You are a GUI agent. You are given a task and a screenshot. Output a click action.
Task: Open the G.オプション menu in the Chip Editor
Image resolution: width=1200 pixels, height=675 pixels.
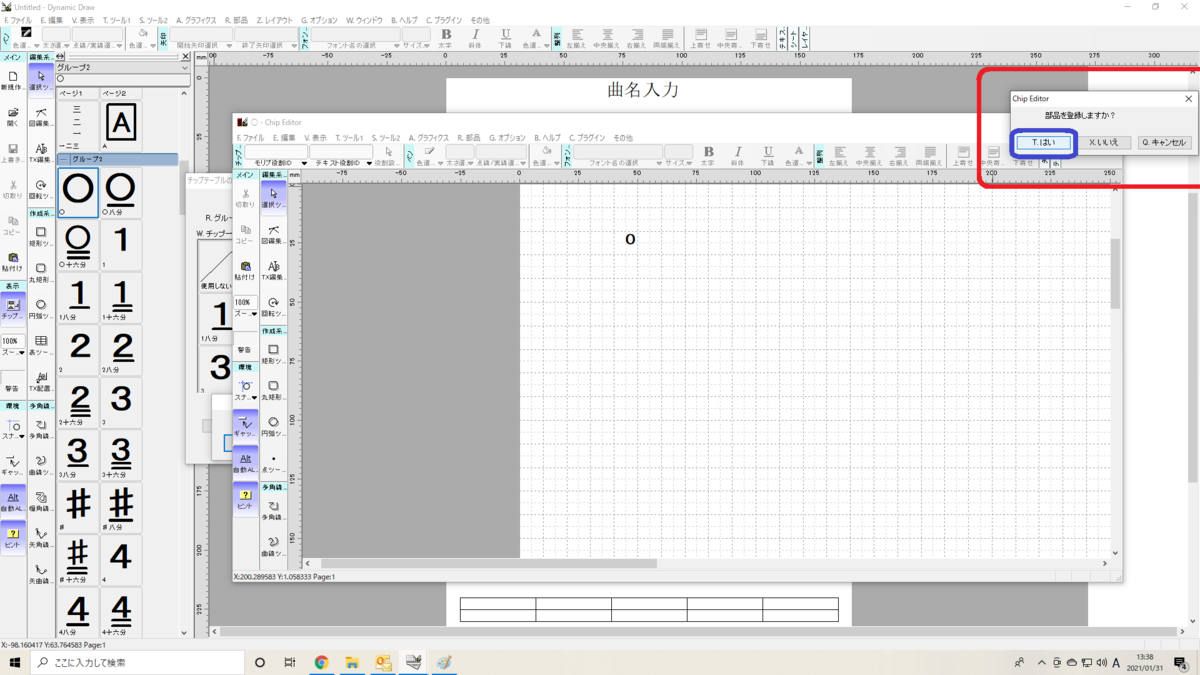(x=507, y=138)
